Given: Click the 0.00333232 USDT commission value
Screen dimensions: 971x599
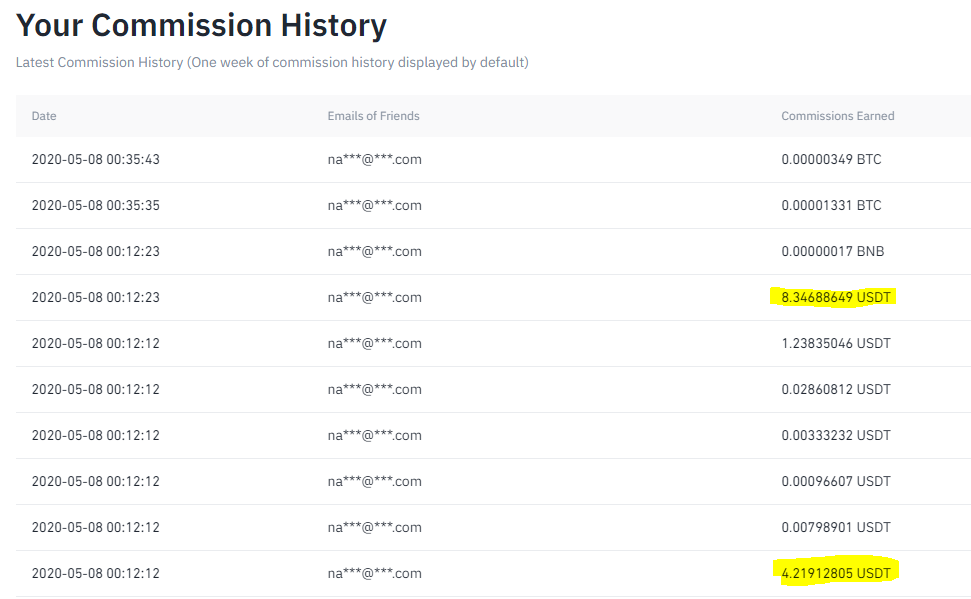Looking at the screenshot, I should (x=835, y=435).
